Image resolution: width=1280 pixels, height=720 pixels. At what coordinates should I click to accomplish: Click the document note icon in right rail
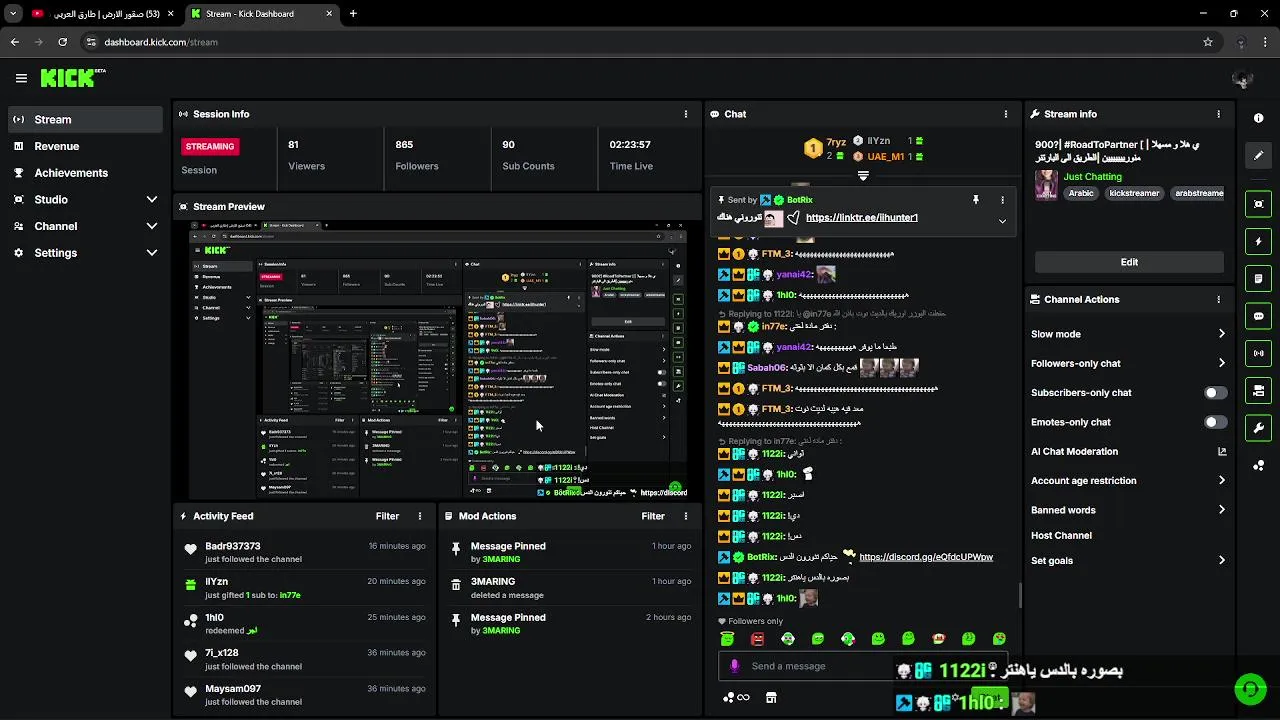coord(1258,279)
